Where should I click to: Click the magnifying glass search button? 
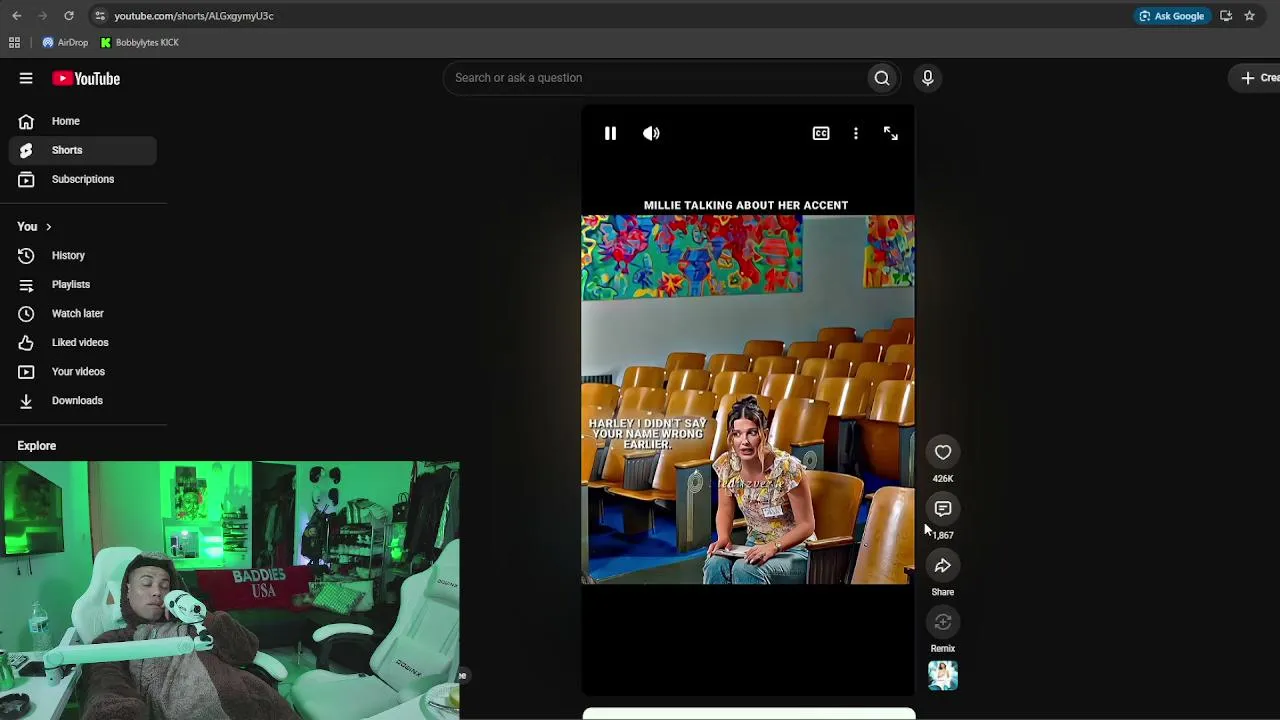882,78
